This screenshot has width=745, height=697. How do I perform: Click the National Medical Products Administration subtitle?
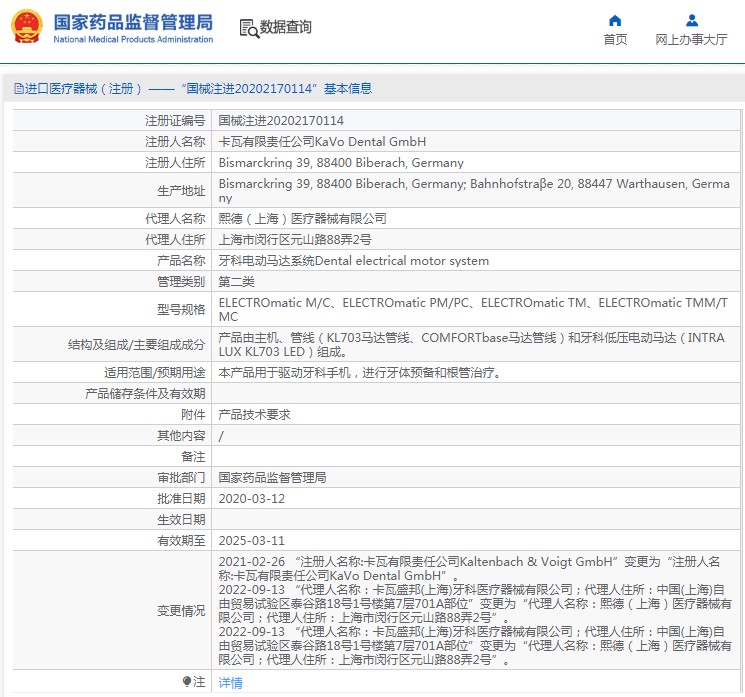point(133,39)
